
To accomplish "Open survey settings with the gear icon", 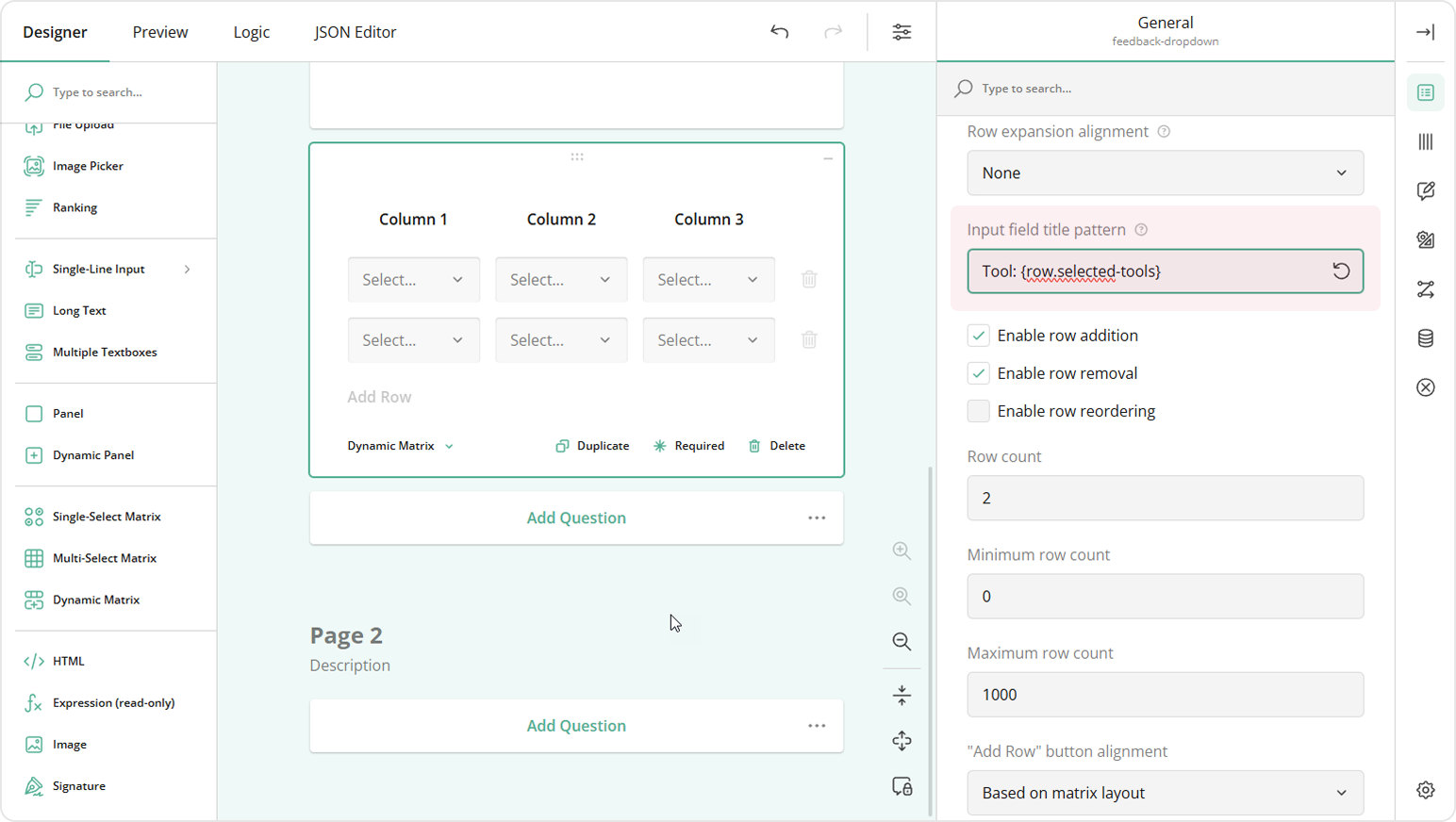I will click(1426, 790).
